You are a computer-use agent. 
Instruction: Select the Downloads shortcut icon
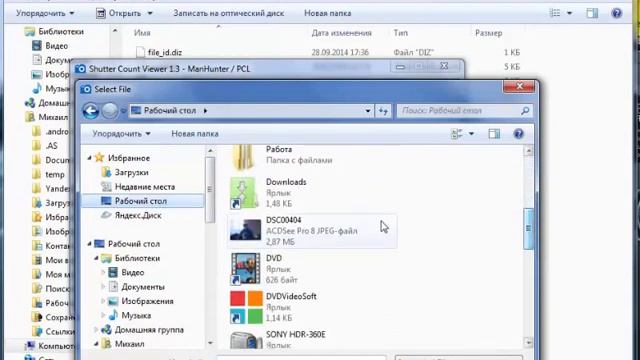pos(245,193)
